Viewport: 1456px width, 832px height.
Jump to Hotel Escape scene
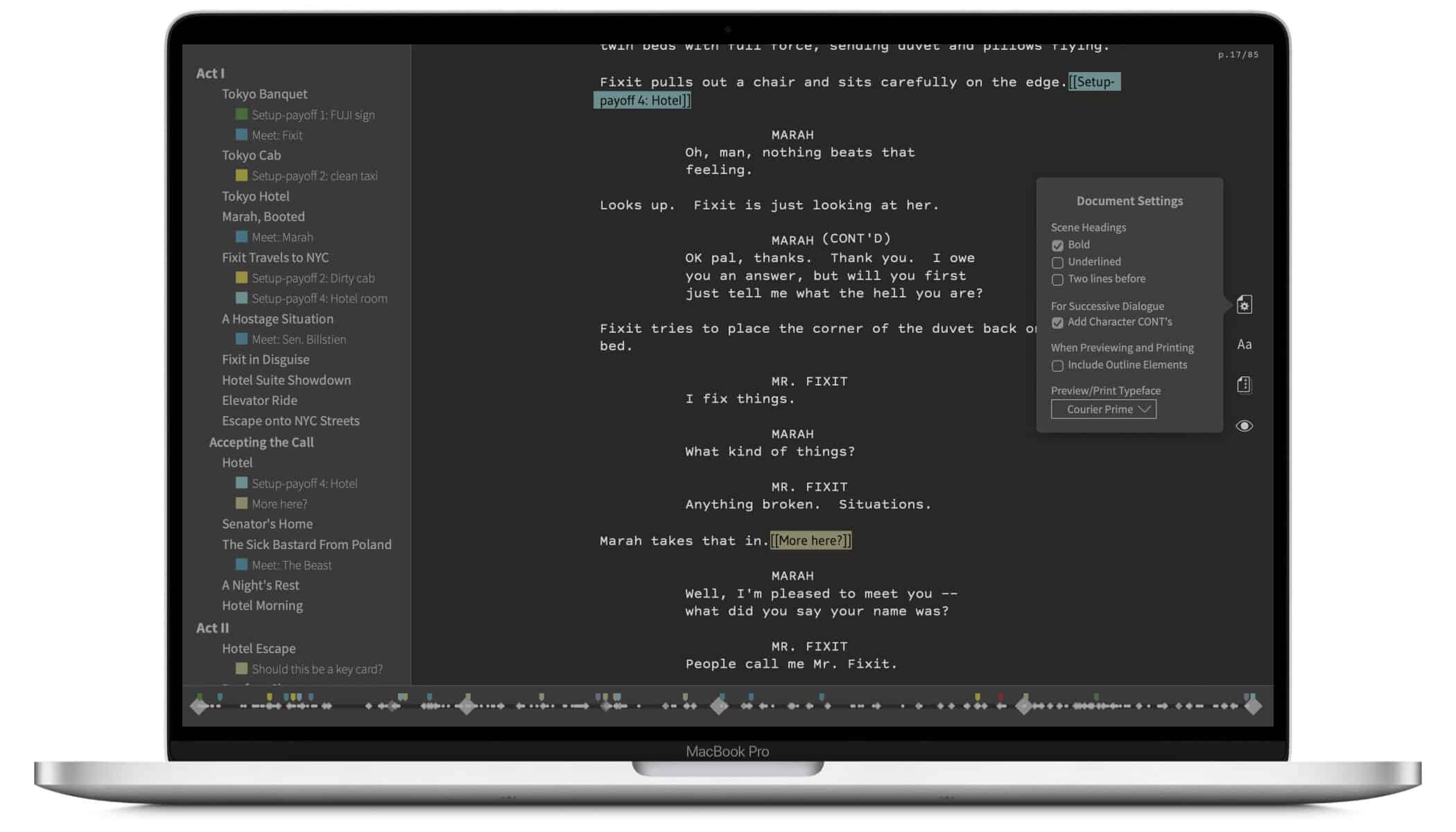coord(259,648)
